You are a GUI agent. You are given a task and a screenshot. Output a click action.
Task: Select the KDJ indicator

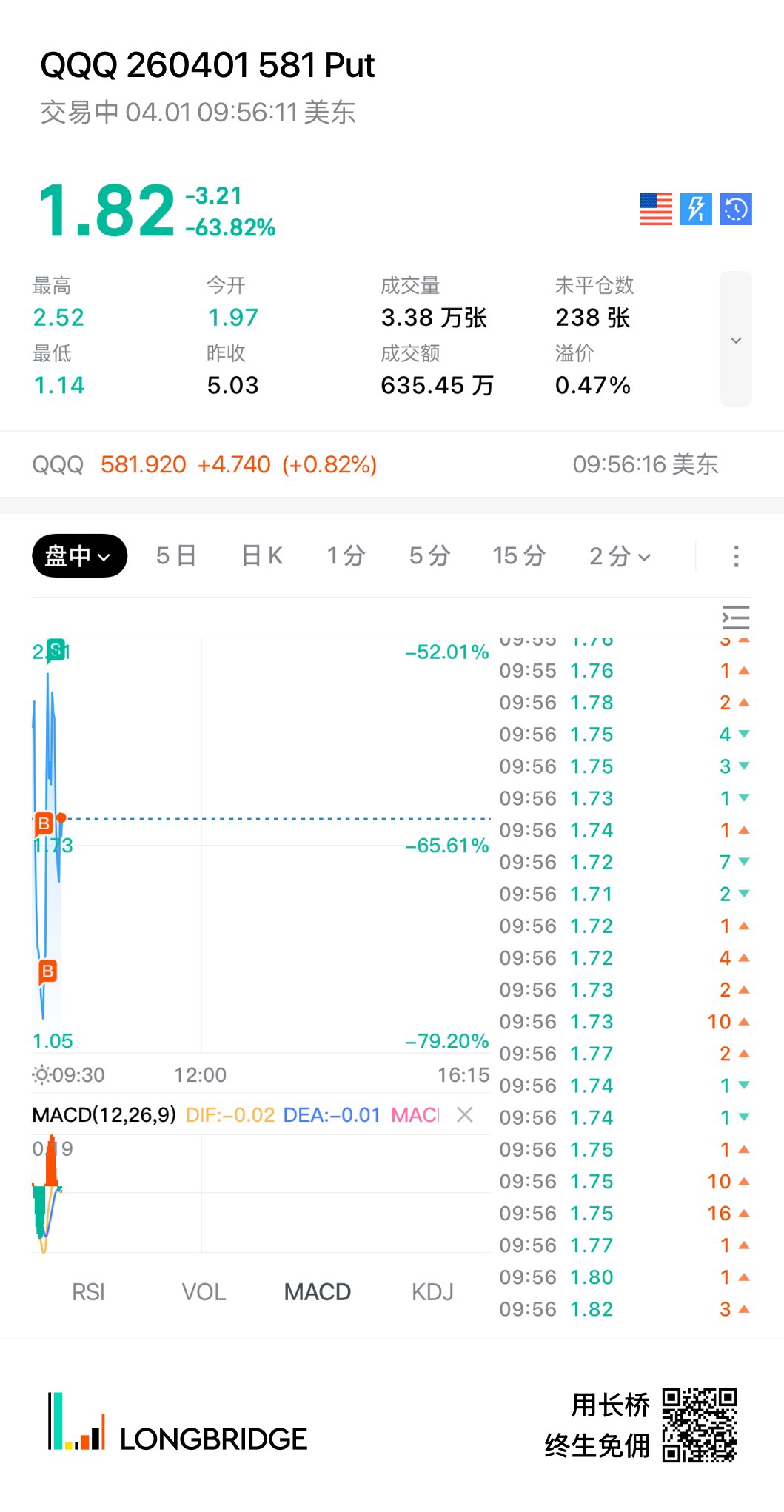[432, 1292]
